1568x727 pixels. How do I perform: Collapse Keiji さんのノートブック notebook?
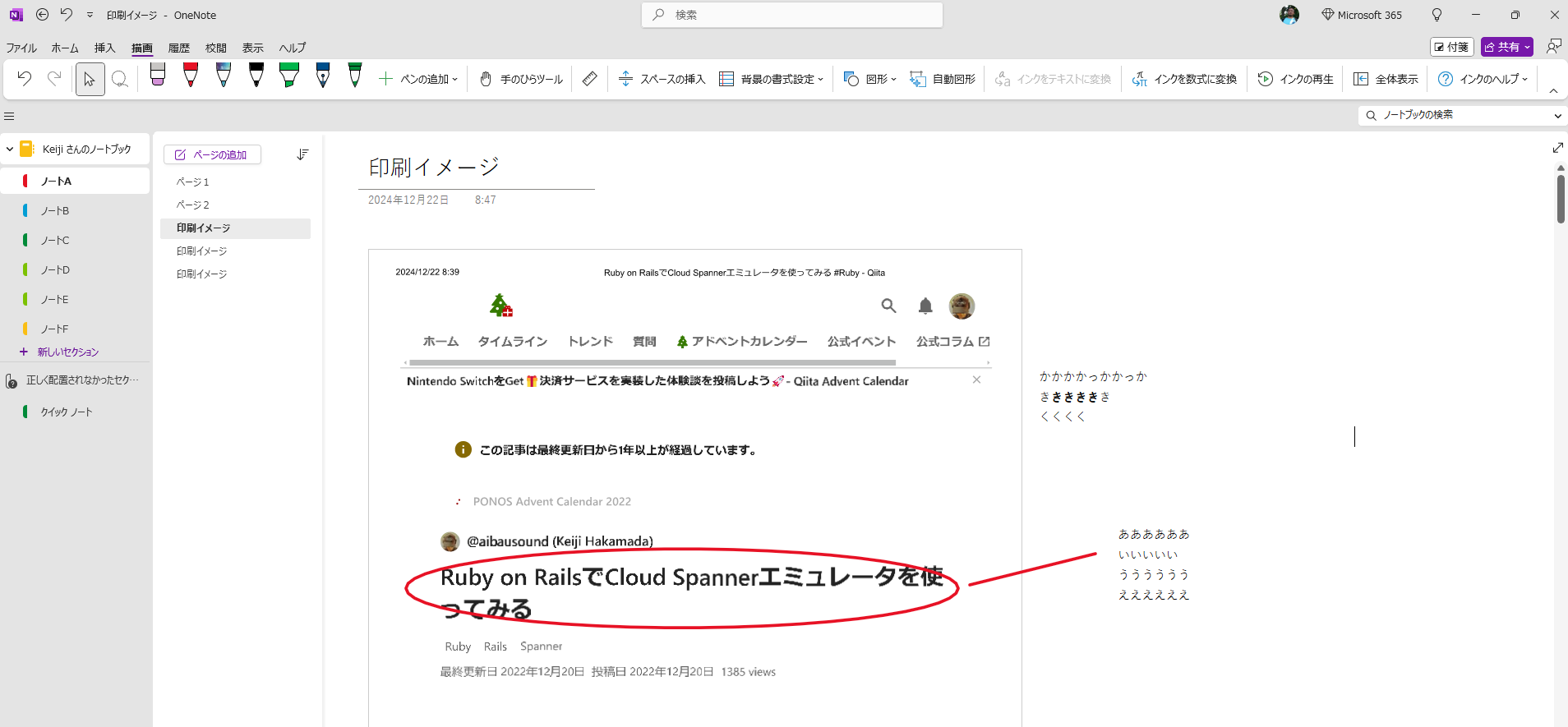point(10,150)
